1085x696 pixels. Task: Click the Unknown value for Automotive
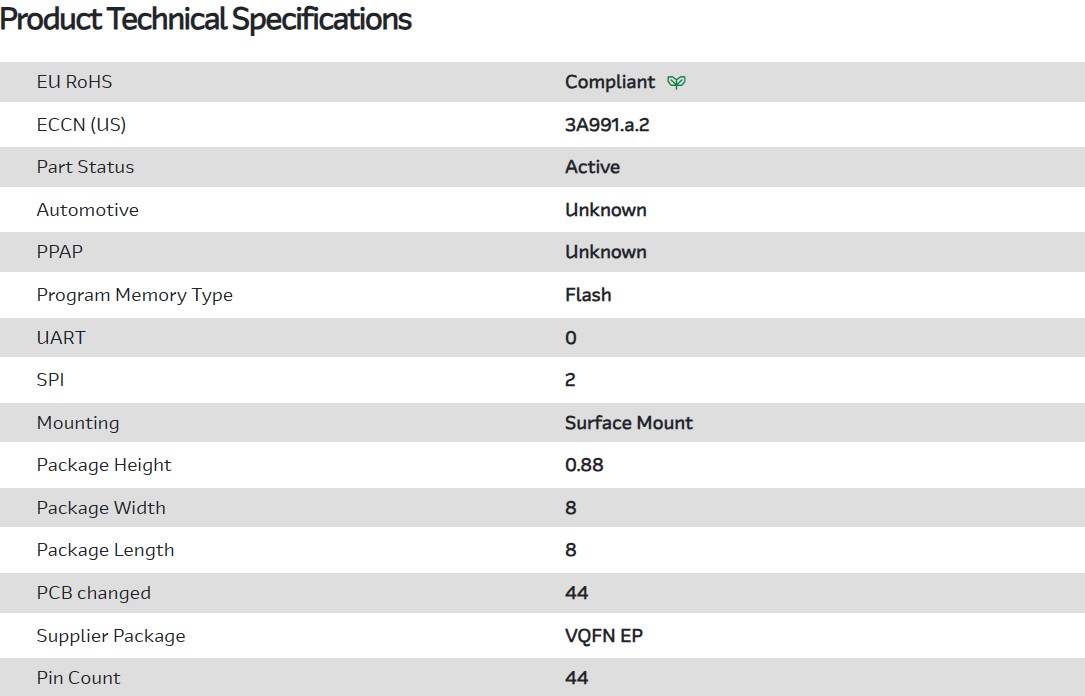click(x=606, y=210)
